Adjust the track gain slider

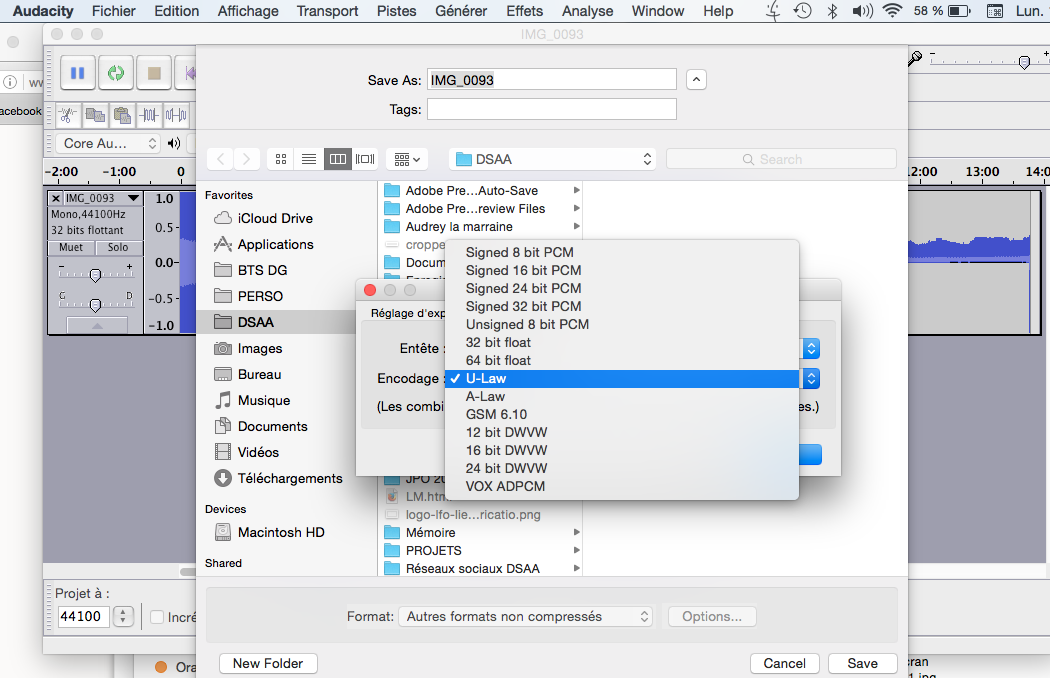(x=95, y=274)
